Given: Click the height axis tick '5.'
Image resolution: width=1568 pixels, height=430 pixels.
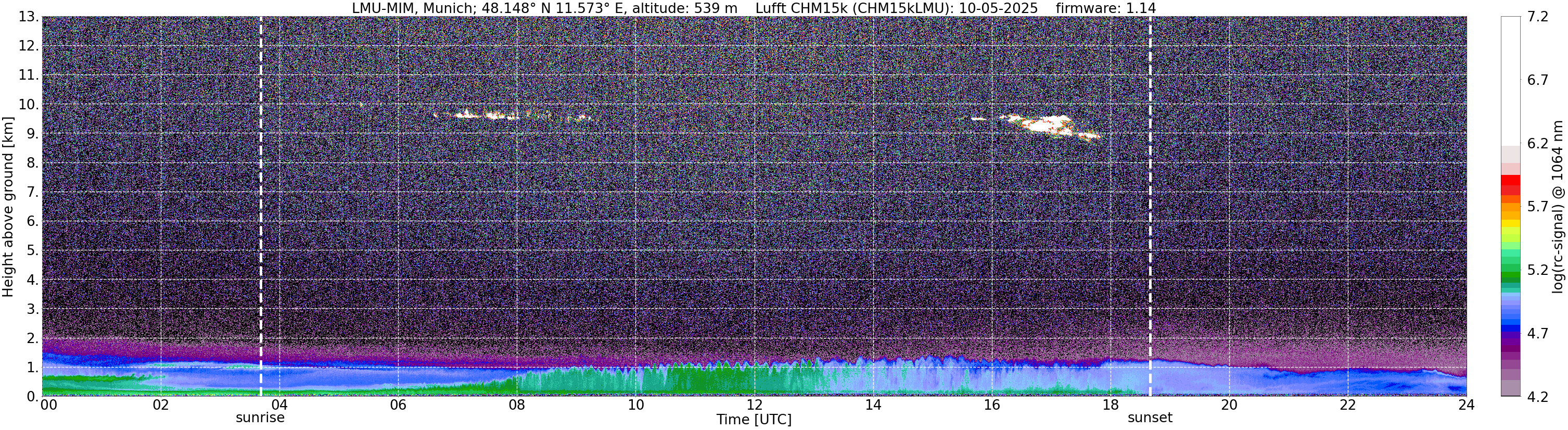Looking at the screenshot, I should pyautogui.click(x=33, y=251).
